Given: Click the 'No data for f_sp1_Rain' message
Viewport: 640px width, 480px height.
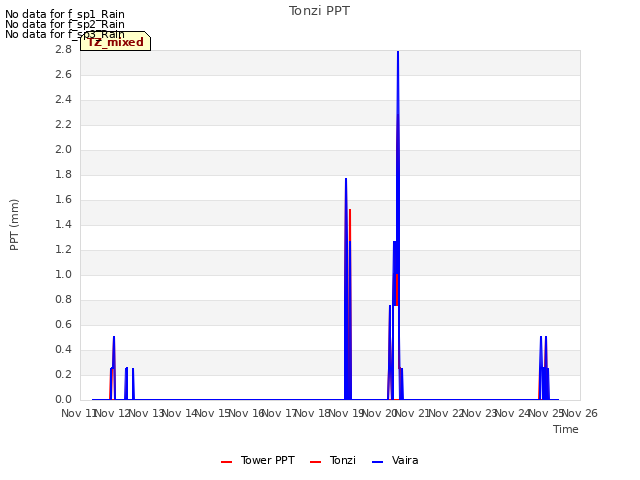Looking at the screenshot, I should tap(65, 14).
